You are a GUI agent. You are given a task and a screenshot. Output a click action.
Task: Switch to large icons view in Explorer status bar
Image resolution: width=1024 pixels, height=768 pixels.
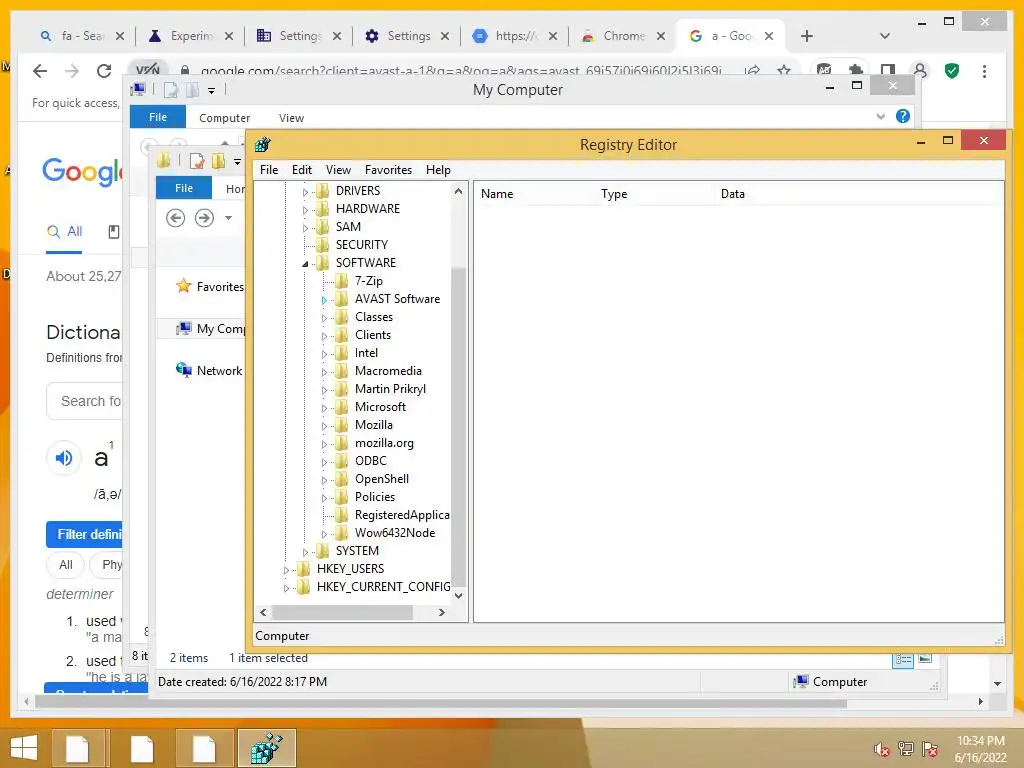[x=925, y=658]
